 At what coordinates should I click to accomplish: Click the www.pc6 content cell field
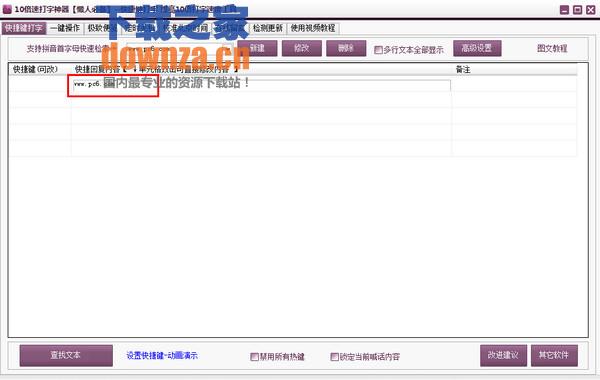coord(262,85)
